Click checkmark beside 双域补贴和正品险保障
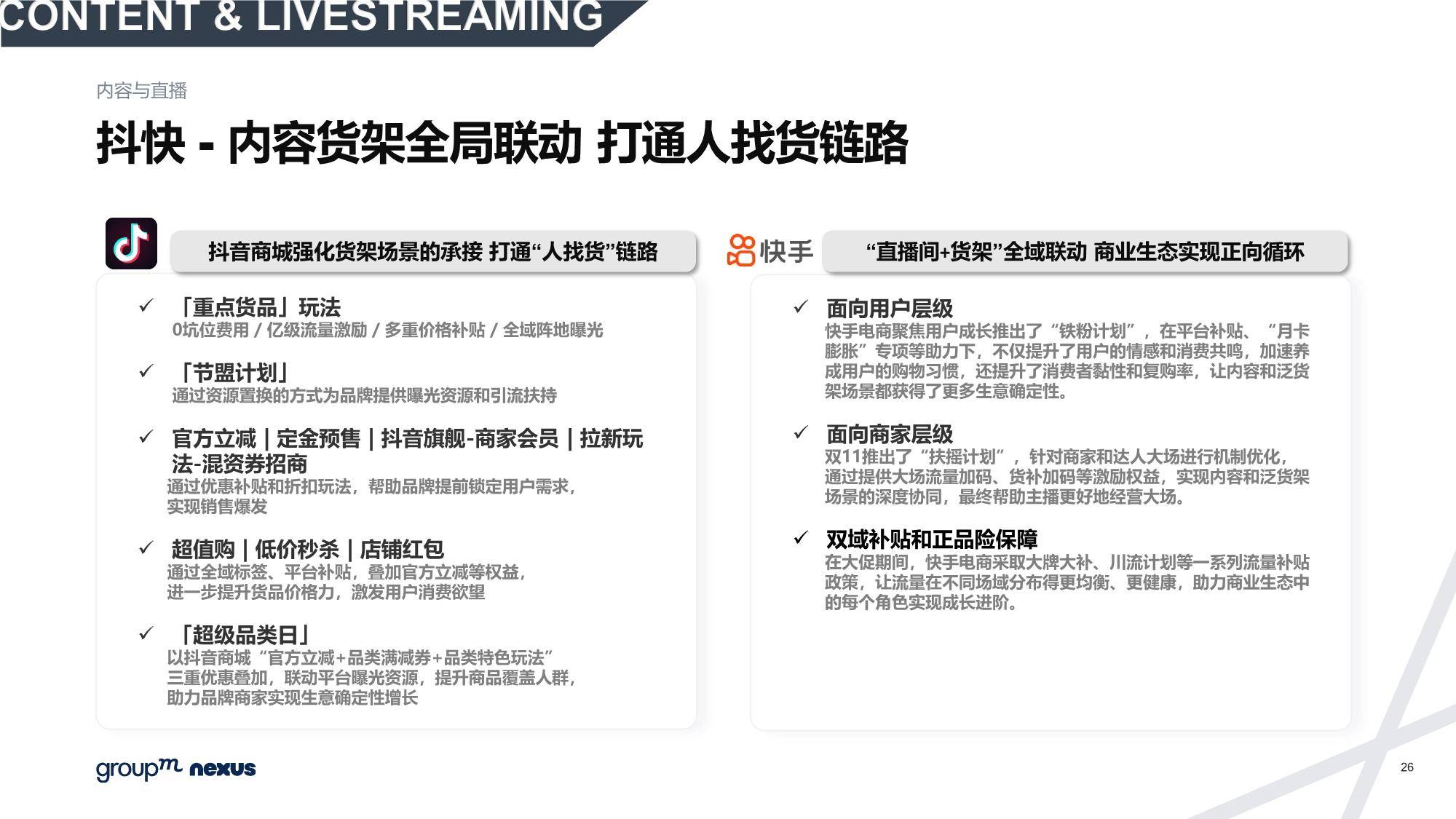The height and width of the screenshot is (819, 1456). click(801, 538)
